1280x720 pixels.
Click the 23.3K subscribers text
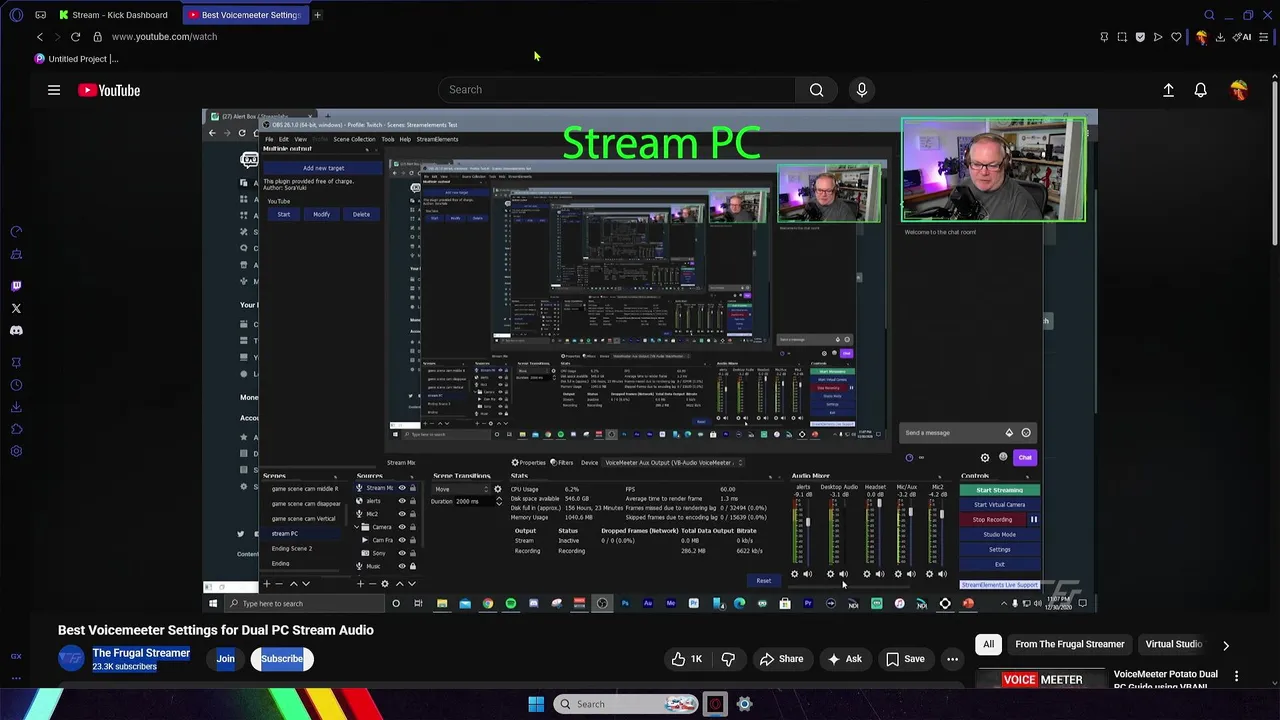(124, 667)
